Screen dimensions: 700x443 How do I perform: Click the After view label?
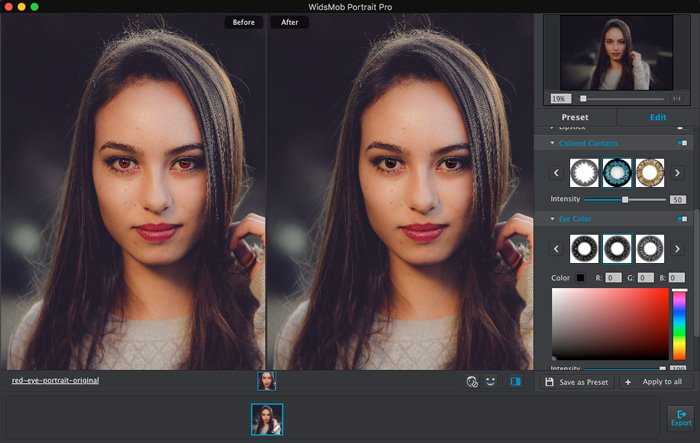[x=289, y=22]
